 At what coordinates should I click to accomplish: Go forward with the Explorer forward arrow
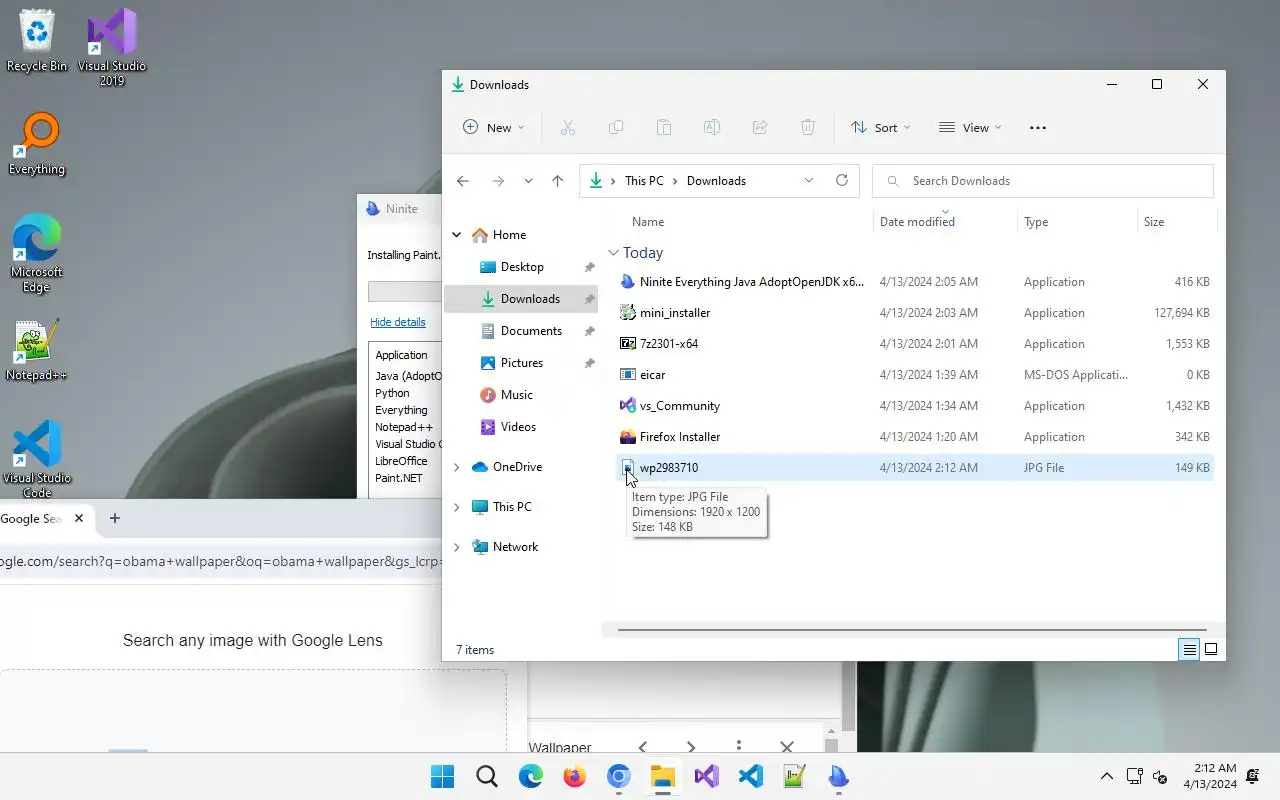(x=497, y=181)
